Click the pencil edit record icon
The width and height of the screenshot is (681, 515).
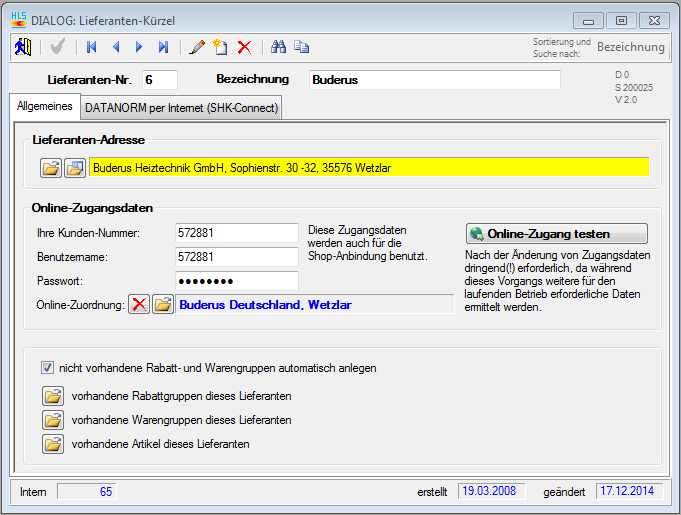pos(197,46)
